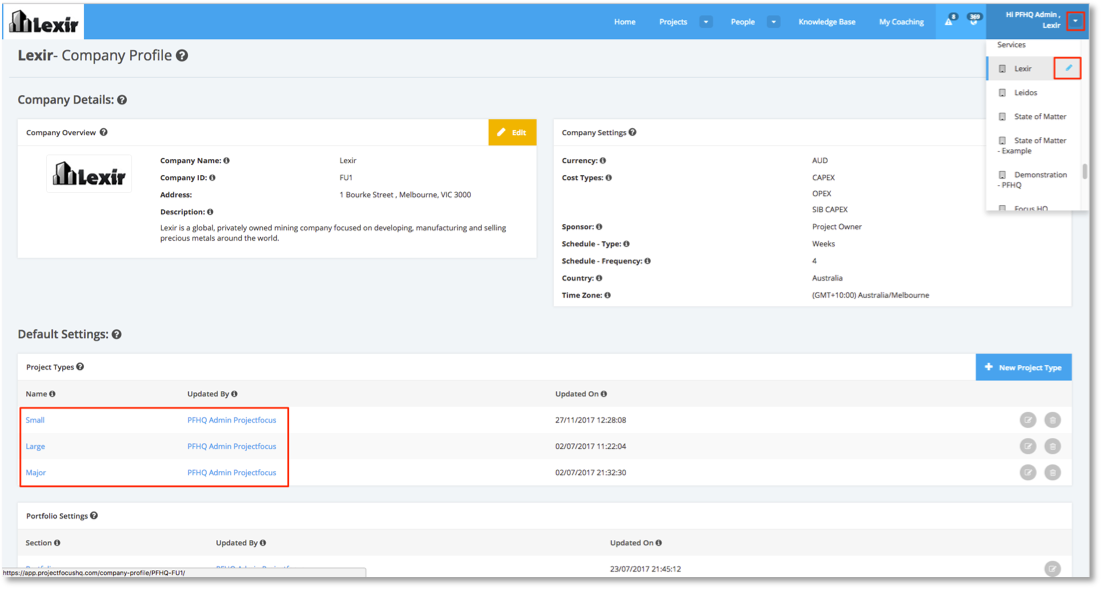The height and width of the screenshot is (589, 1102).
Task: Click info icon on Project Types Updated On column
Action: (x=604, y=394)
